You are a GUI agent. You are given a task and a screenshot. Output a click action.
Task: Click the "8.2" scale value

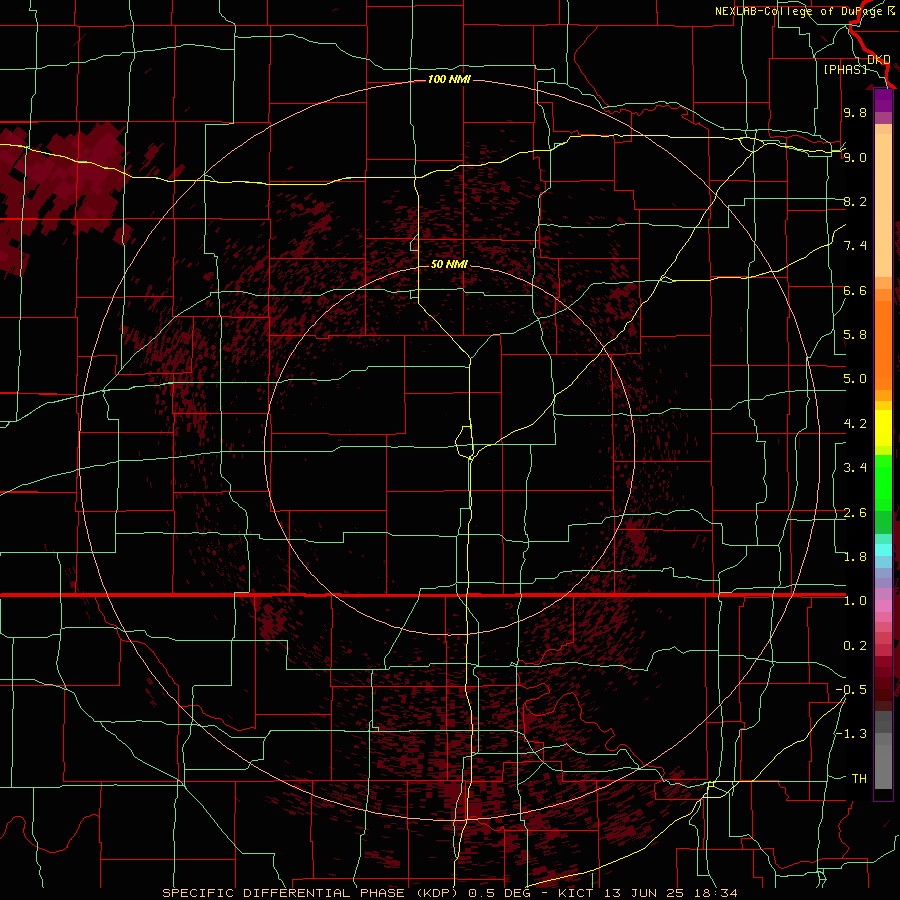pyautogui.click(x=855, y=201)
